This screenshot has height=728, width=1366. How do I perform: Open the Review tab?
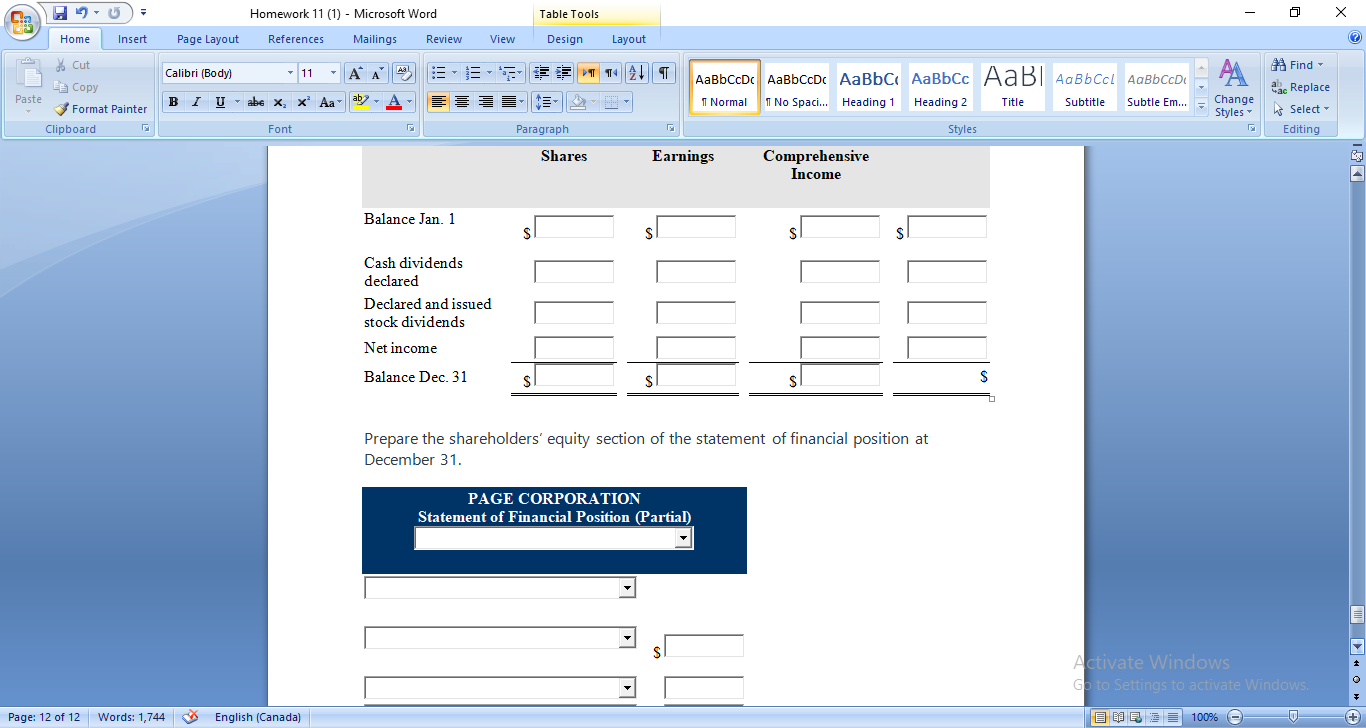tap(444, 39)
